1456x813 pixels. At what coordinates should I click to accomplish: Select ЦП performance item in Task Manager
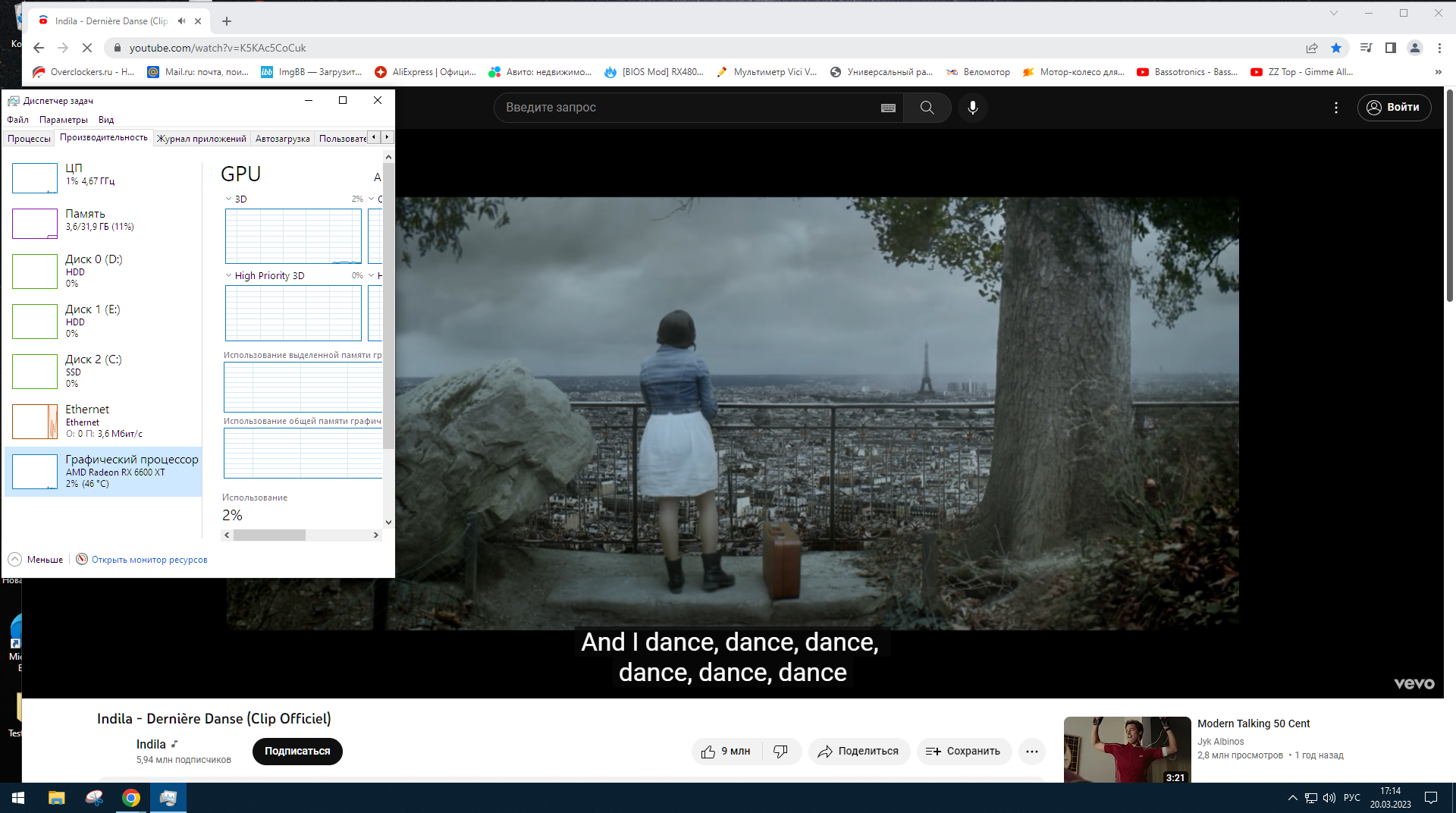tap(103, 177)
